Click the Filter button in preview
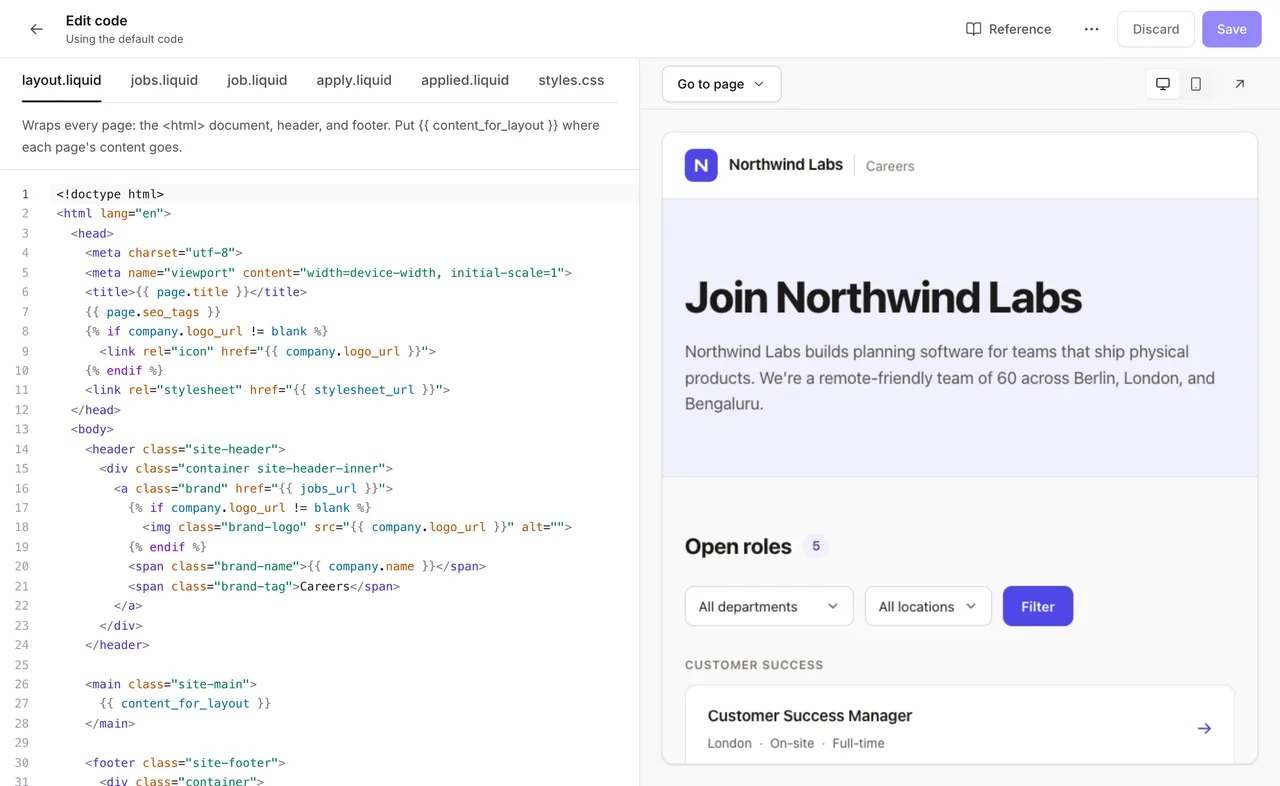The width and height of the screenshot is (1280, 786). 1038,606
